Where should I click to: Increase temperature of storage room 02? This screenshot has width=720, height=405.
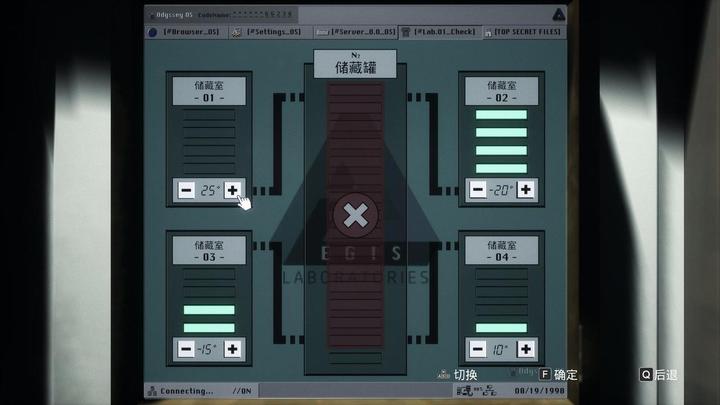click(525, 189)
